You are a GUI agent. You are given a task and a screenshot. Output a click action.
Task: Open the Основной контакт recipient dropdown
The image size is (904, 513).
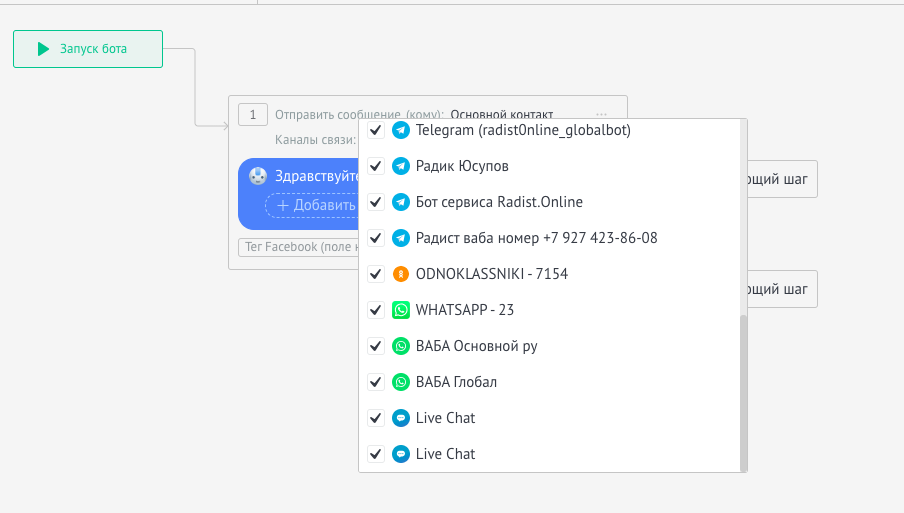(502, 115)
